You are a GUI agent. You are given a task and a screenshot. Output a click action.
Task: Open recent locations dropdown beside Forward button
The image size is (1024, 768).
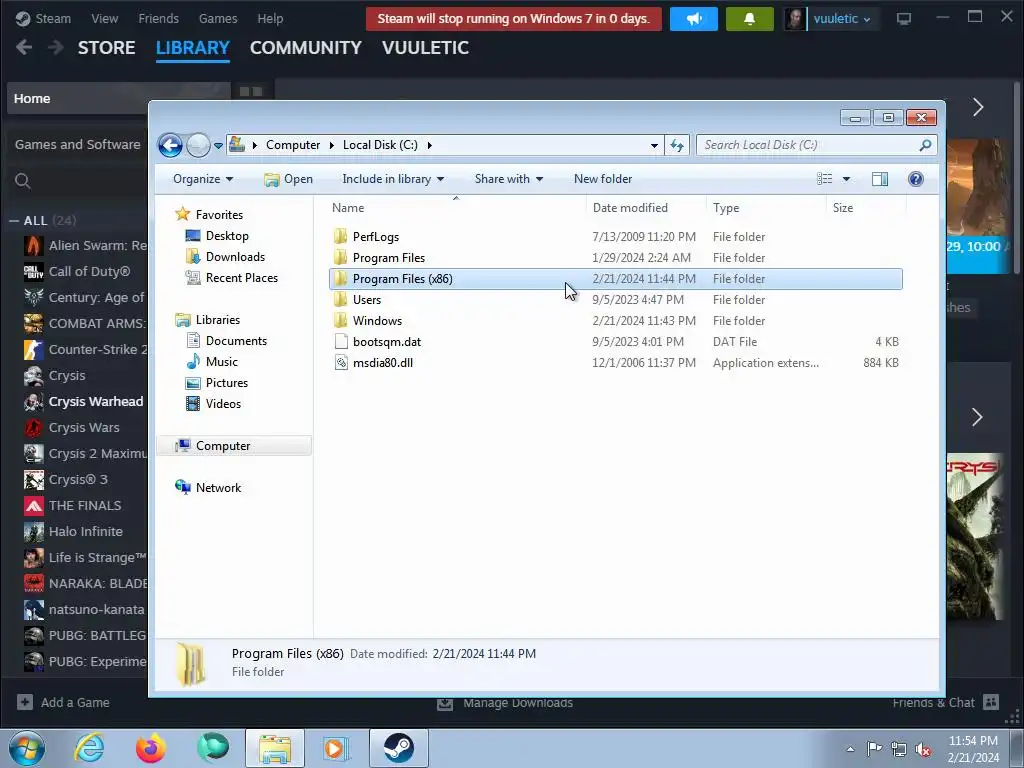coord(218,146)
